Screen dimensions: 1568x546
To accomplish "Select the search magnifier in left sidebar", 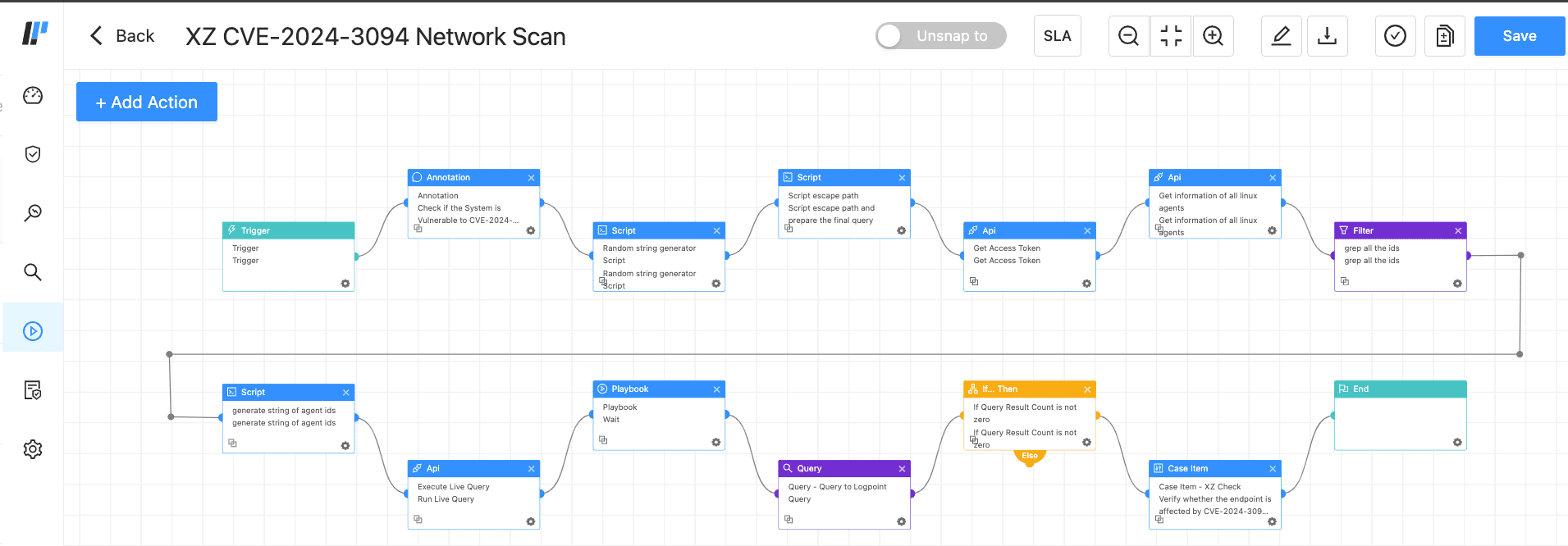I will coord(33,272).
